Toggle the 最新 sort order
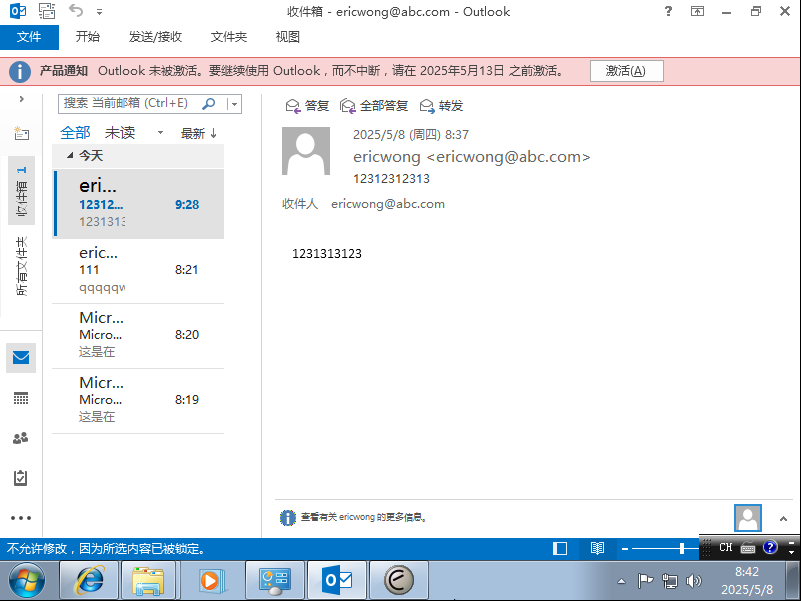 point(199,134)
